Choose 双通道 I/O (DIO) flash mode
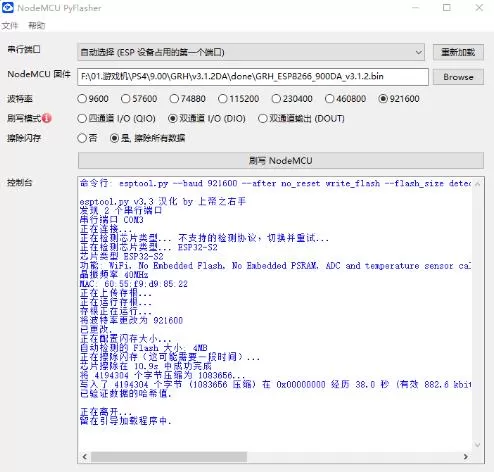 207,118
